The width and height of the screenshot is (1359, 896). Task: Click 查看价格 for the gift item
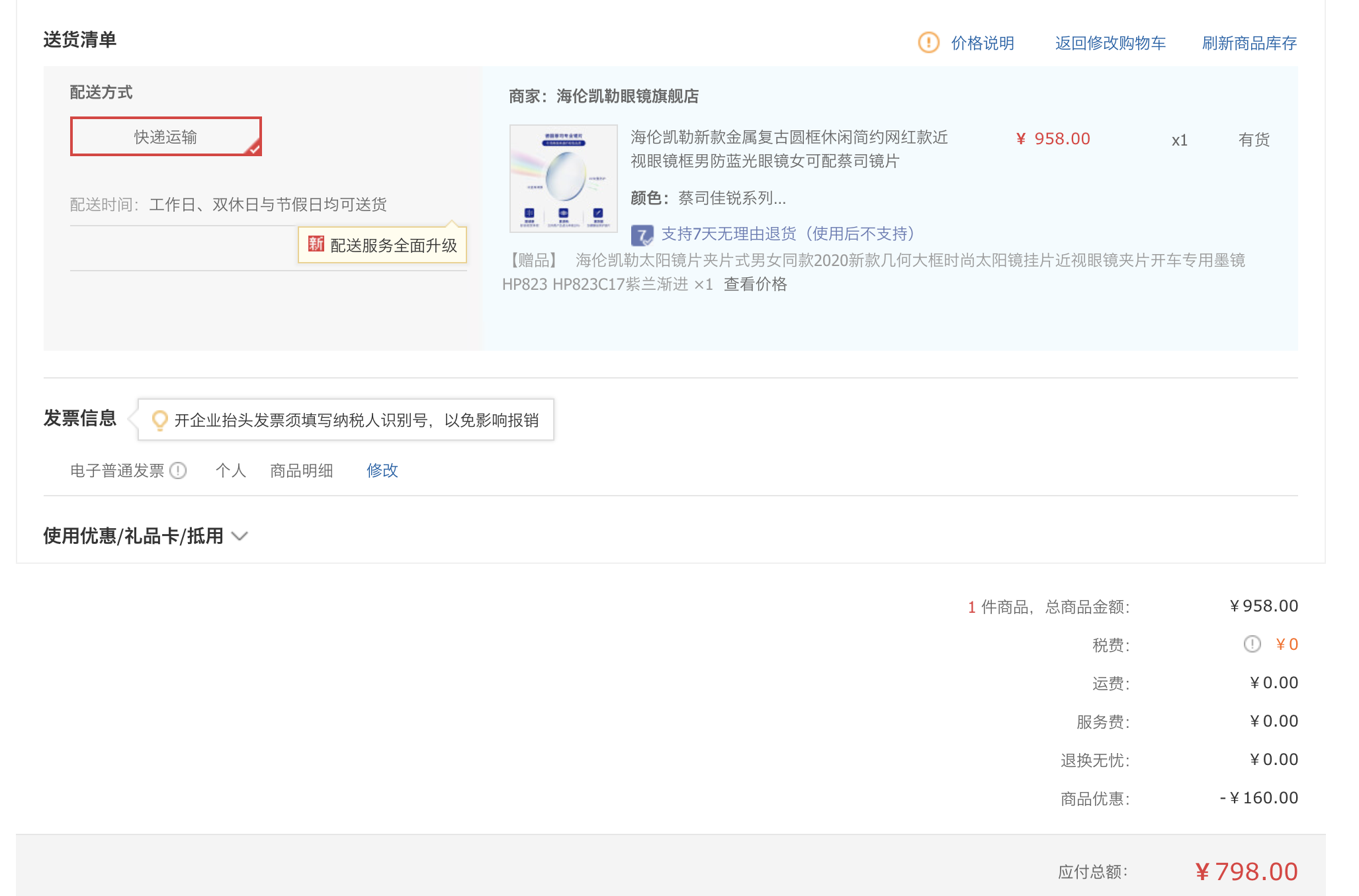click(756, 284)
